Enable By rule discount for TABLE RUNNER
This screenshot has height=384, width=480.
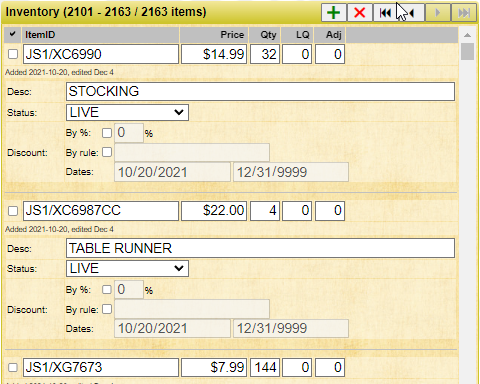(107, 309)
